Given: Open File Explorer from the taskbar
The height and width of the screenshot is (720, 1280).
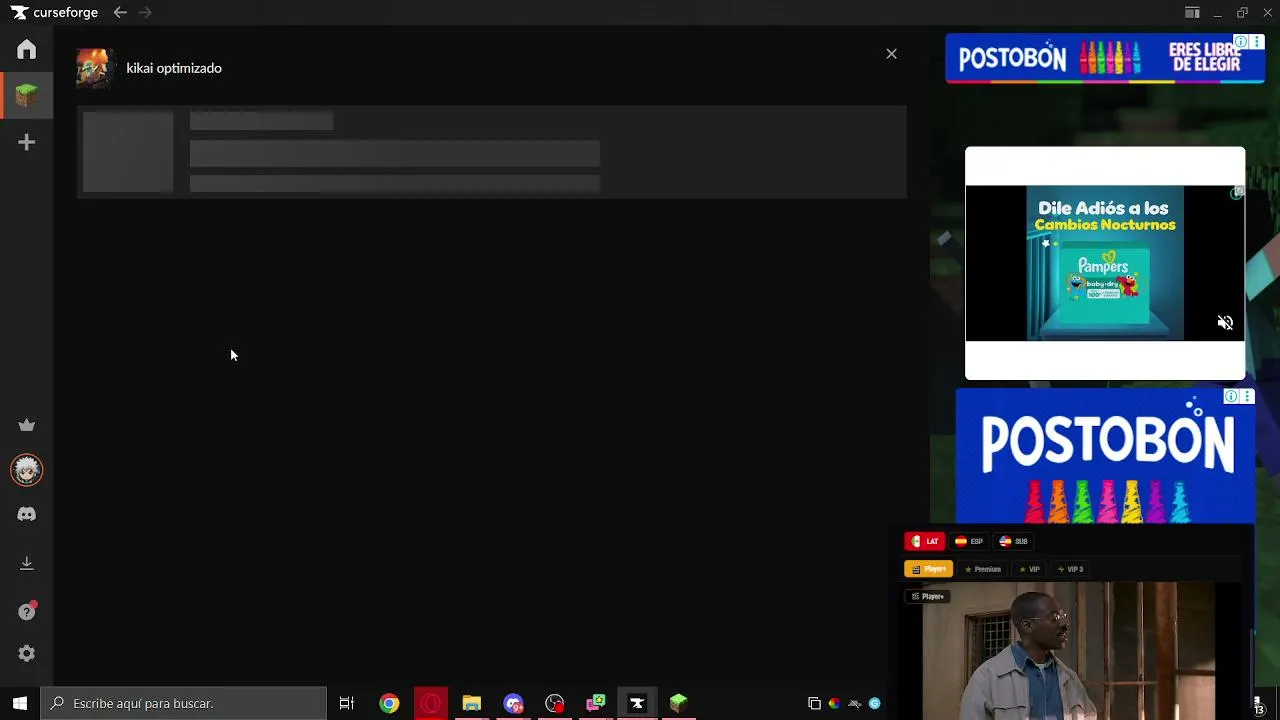Looking at the screenshot, I should coord(472,703).
